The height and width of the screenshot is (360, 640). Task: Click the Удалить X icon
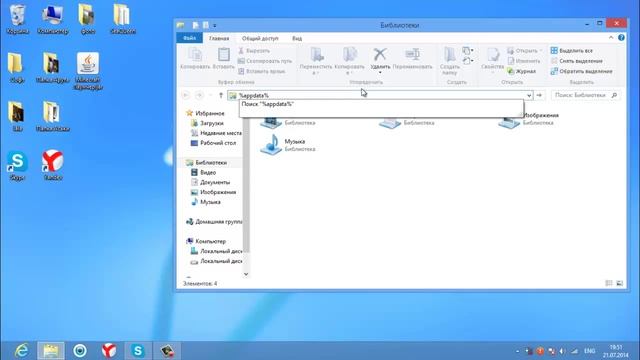click(x=380, y=55)
